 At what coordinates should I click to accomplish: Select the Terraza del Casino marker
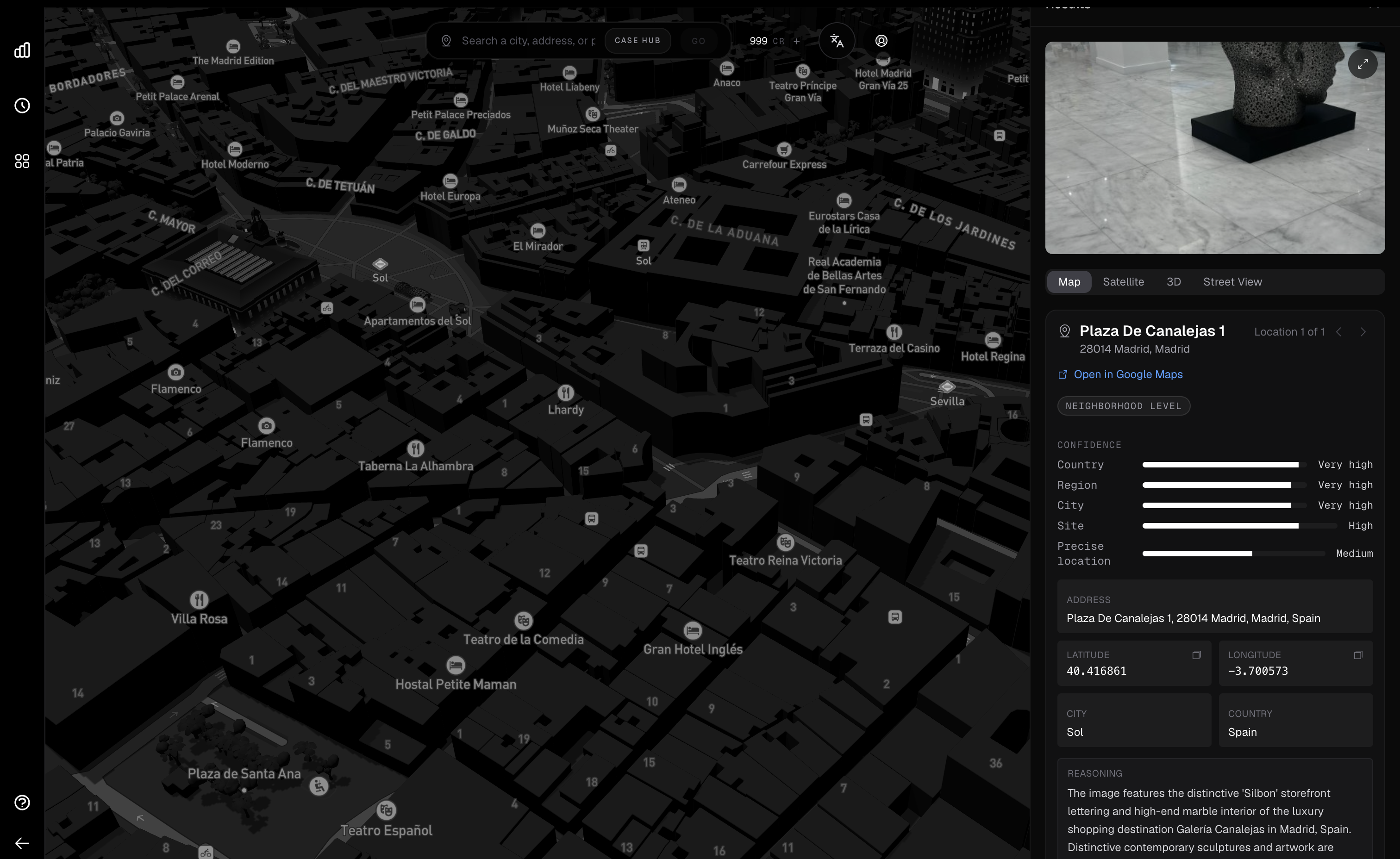coord(894,332)
